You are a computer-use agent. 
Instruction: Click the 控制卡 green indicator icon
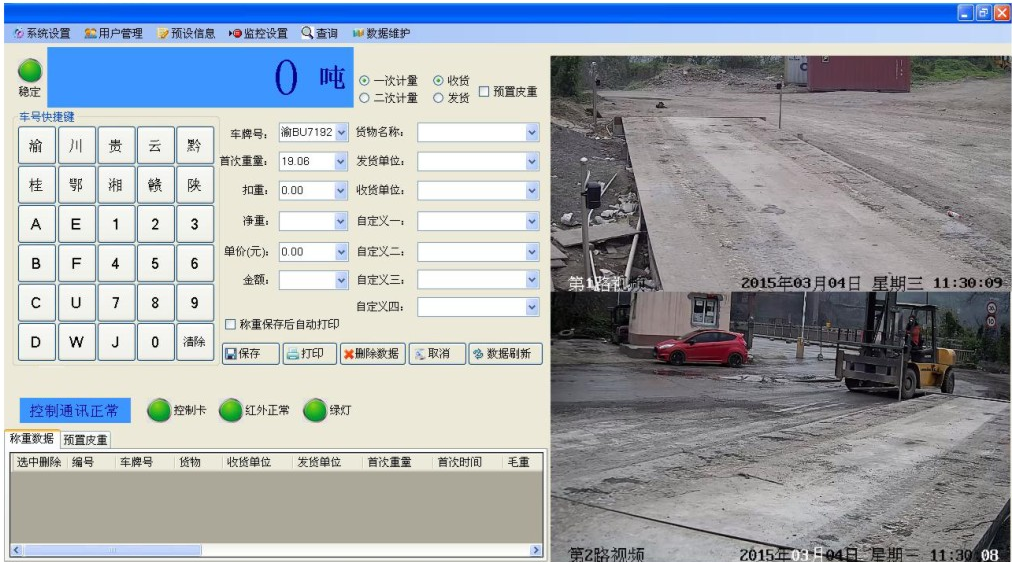(x=159, y=410)
